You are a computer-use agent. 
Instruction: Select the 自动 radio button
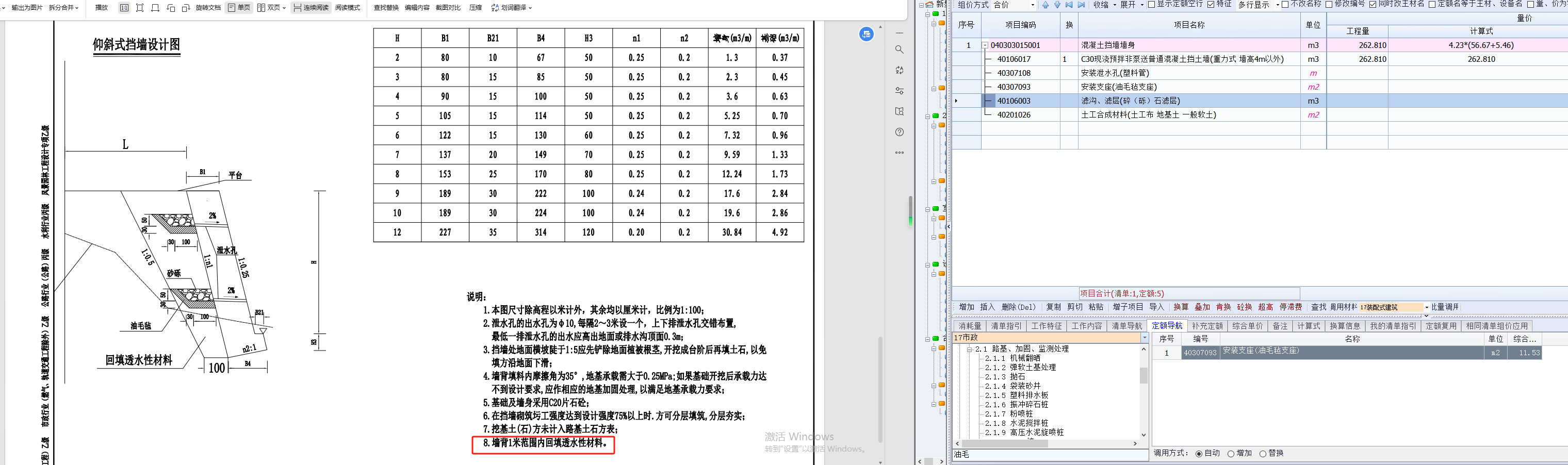coord(1199,454)
